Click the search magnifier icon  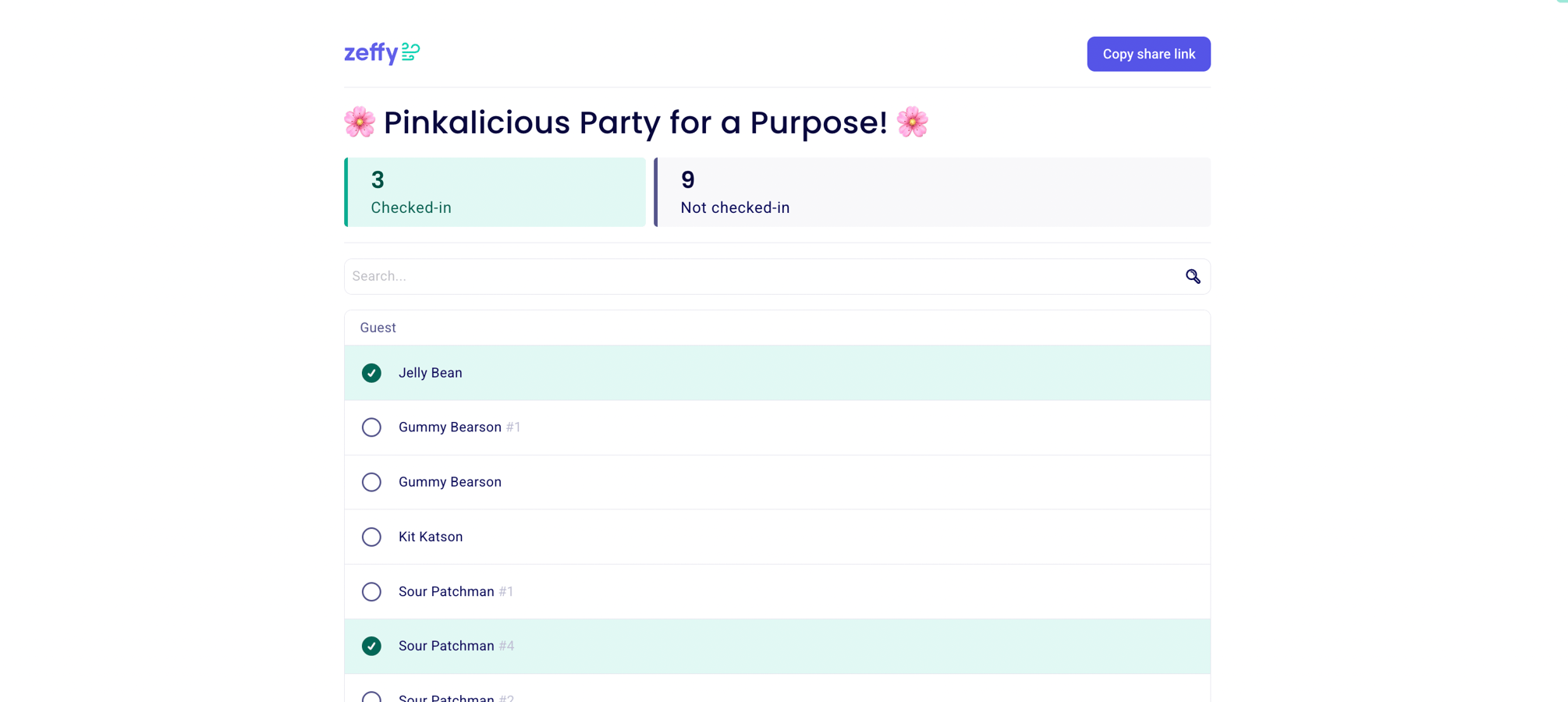pyautogui.click(x=1192, y=277)
